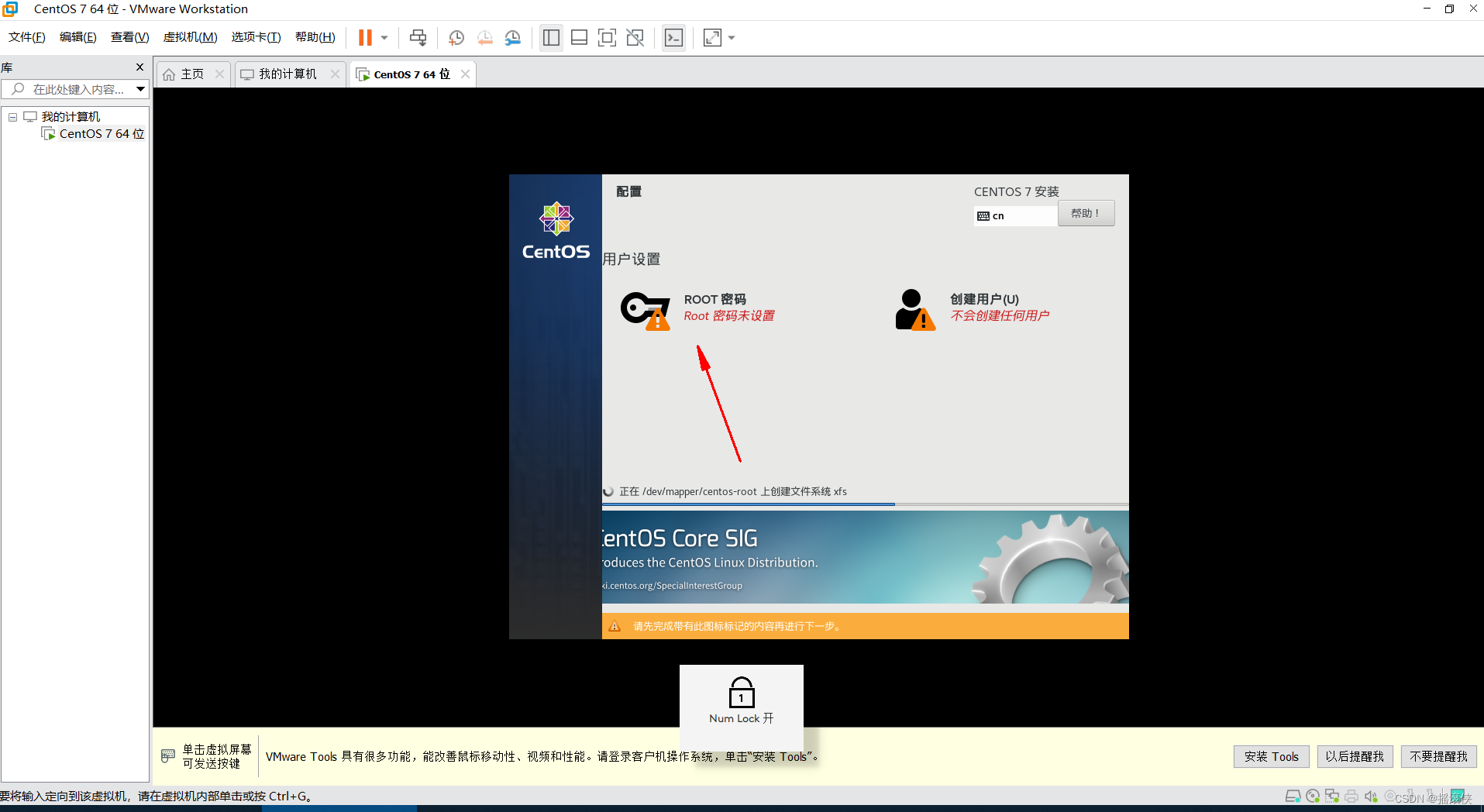Click the VMware Workstation title bar icon

11,9
